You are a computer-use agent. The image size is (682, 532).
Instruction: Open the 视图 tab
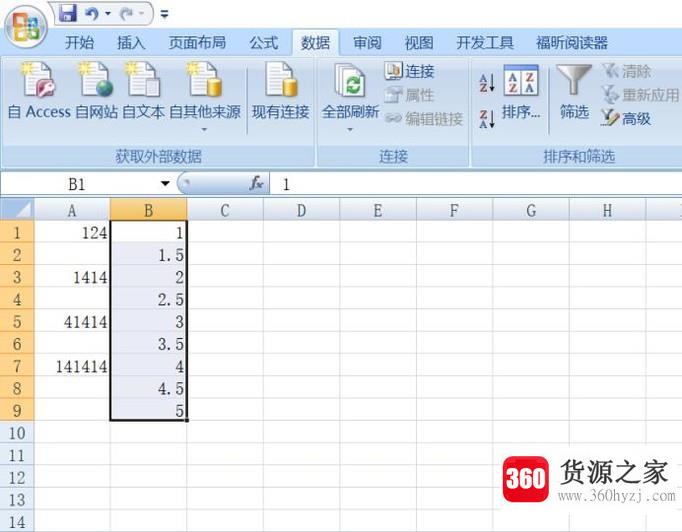point(419,43)
